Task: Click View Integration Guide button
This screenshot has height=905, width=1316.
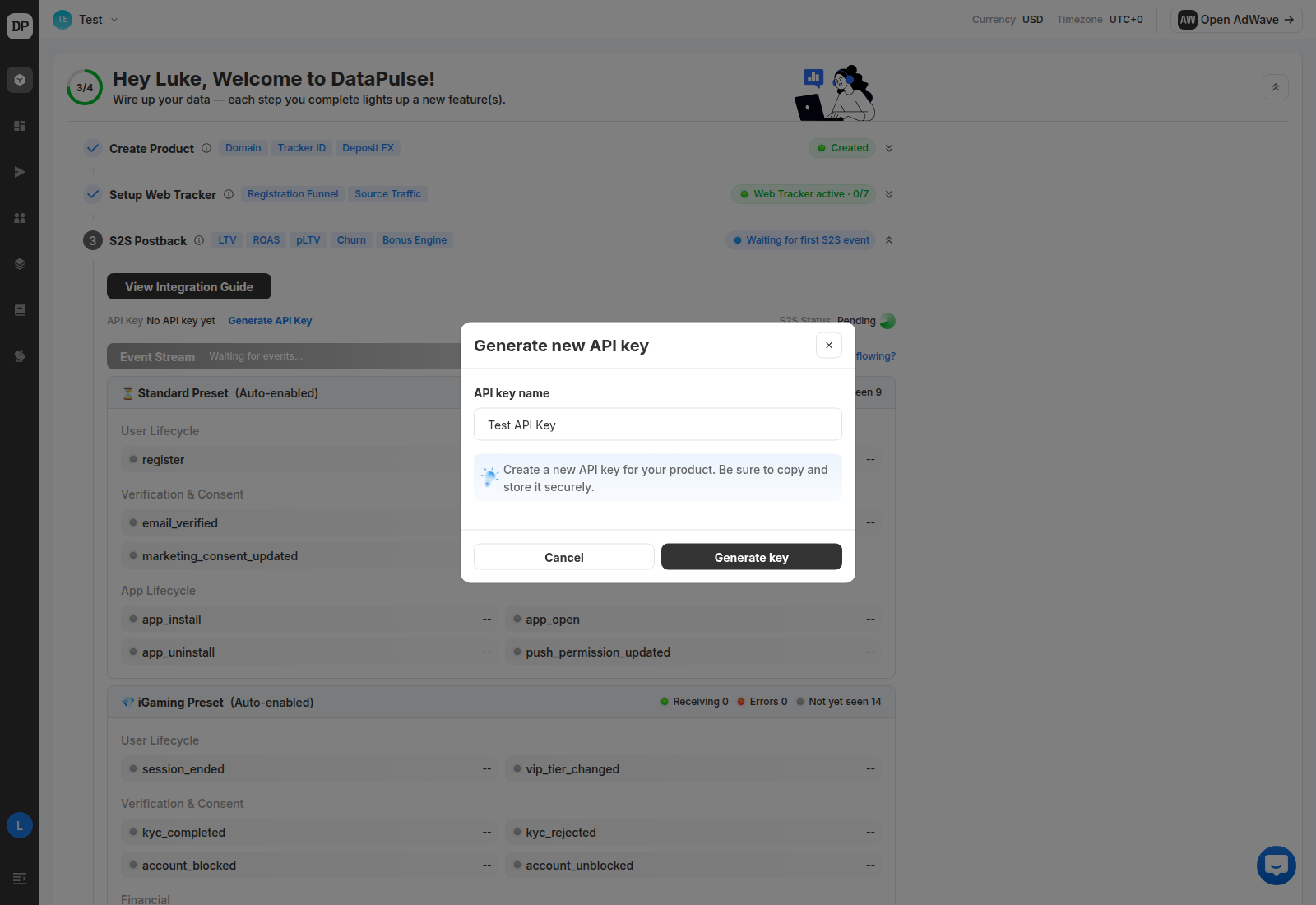Action: (189, 286)
